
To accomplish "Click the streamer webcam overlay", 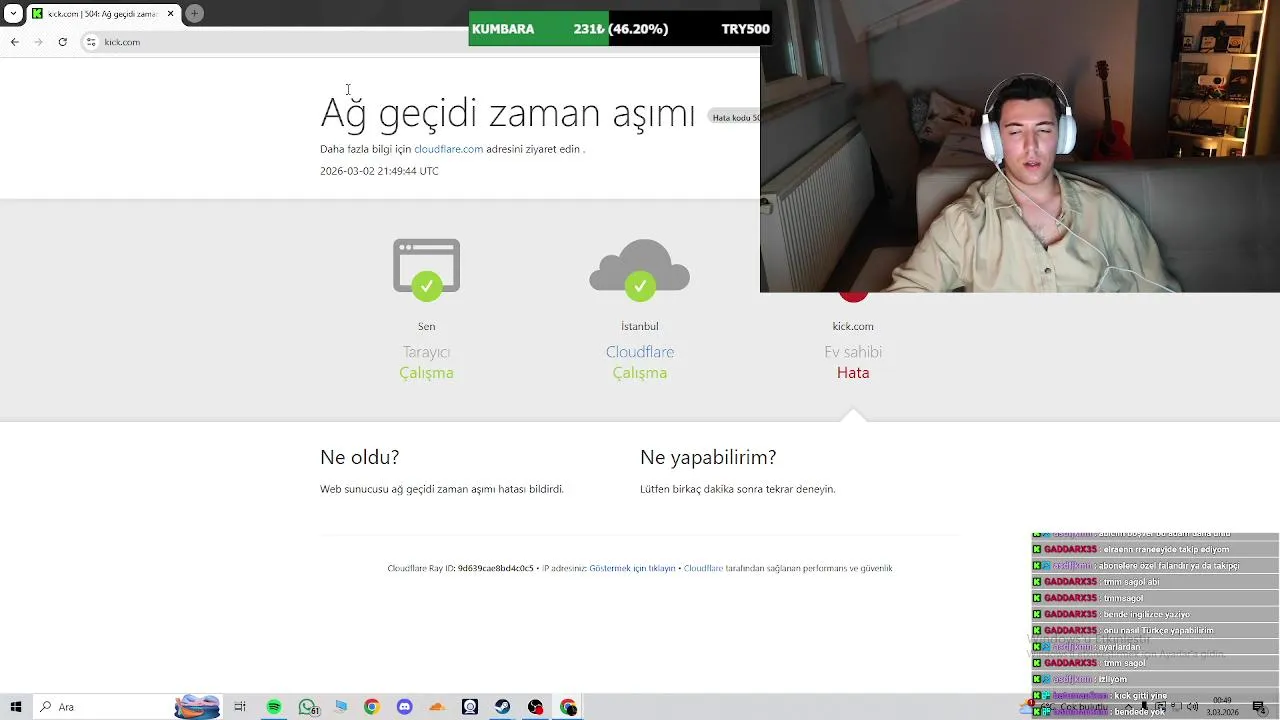I will pos(1020,146).
